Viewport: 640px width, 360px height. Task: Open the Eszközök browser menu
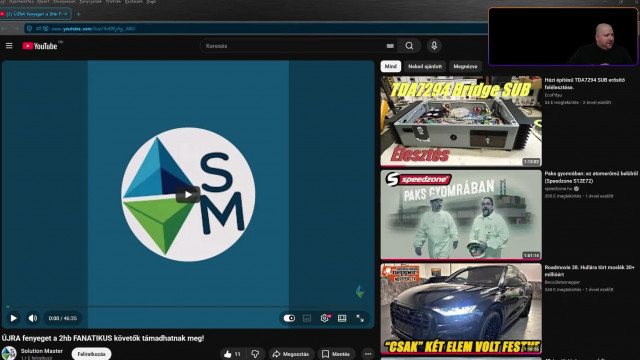134,2
